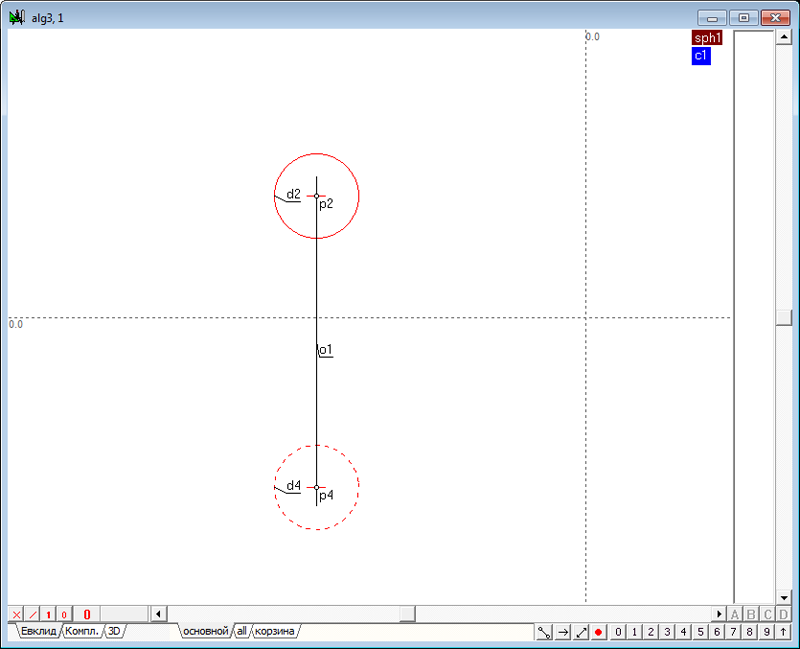Click the o1 line label

pos(326,350)
